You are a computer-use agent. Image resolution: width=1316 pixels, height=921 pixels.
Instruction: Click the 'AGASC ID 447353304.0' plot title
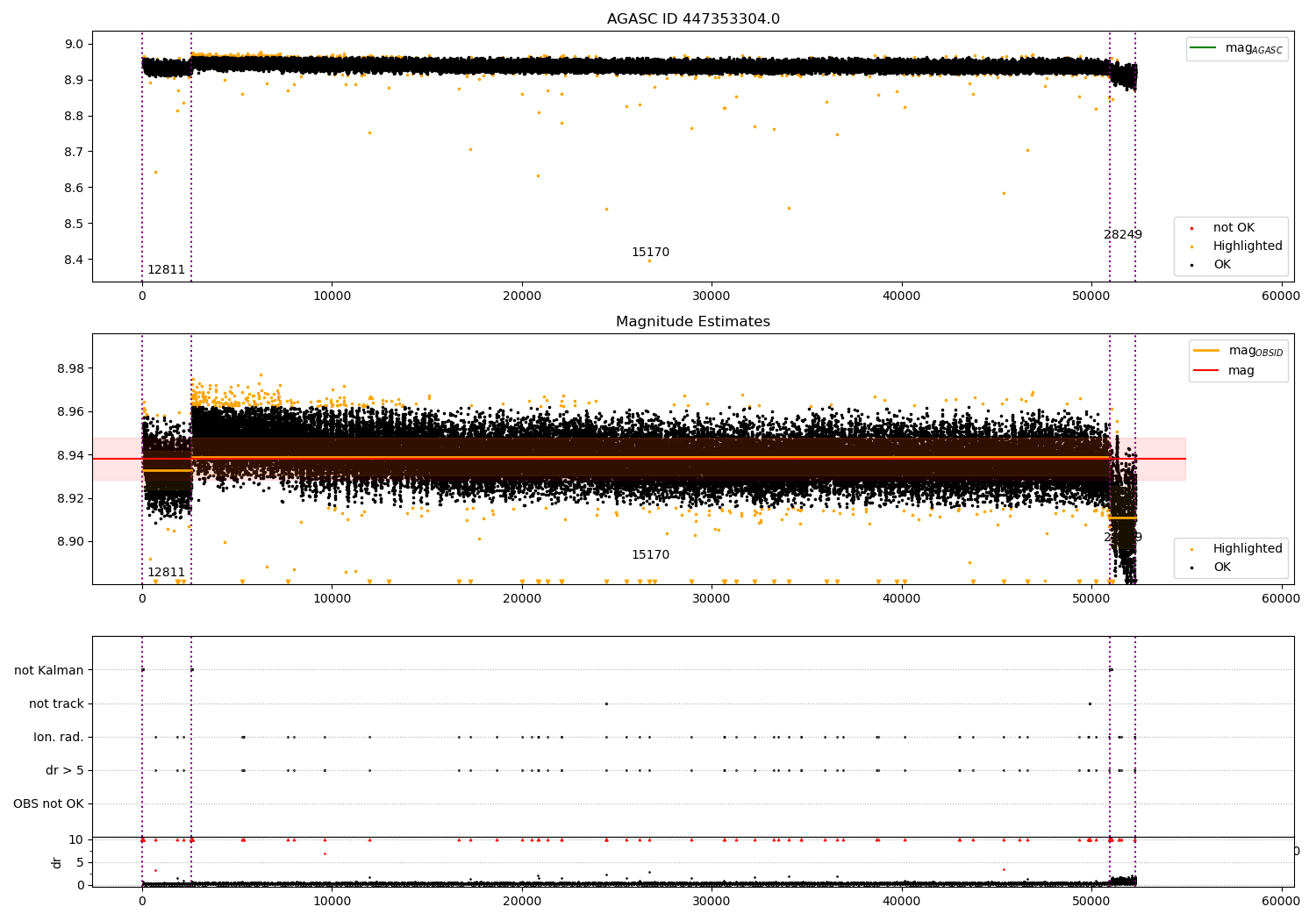coord(693,19)
